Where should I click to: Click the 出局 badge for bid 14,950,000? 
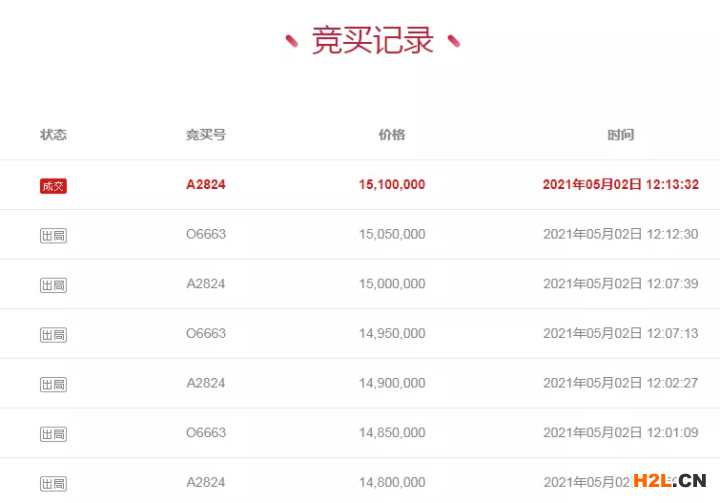coord(53,334)
